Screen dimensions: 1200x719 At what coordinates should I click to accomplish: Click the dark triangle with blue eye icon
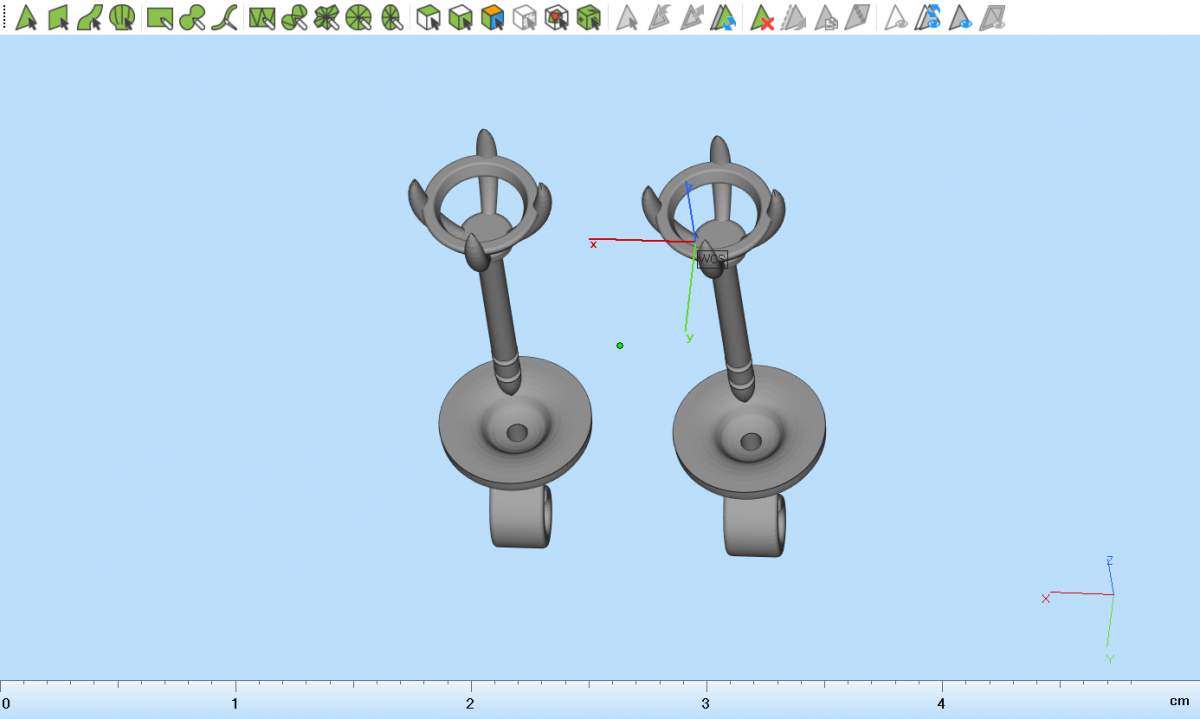(x=962, y=17)
